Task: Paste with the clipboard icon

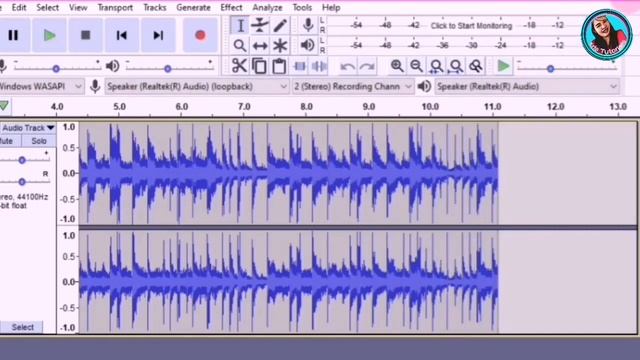Action: coord(279,66)
